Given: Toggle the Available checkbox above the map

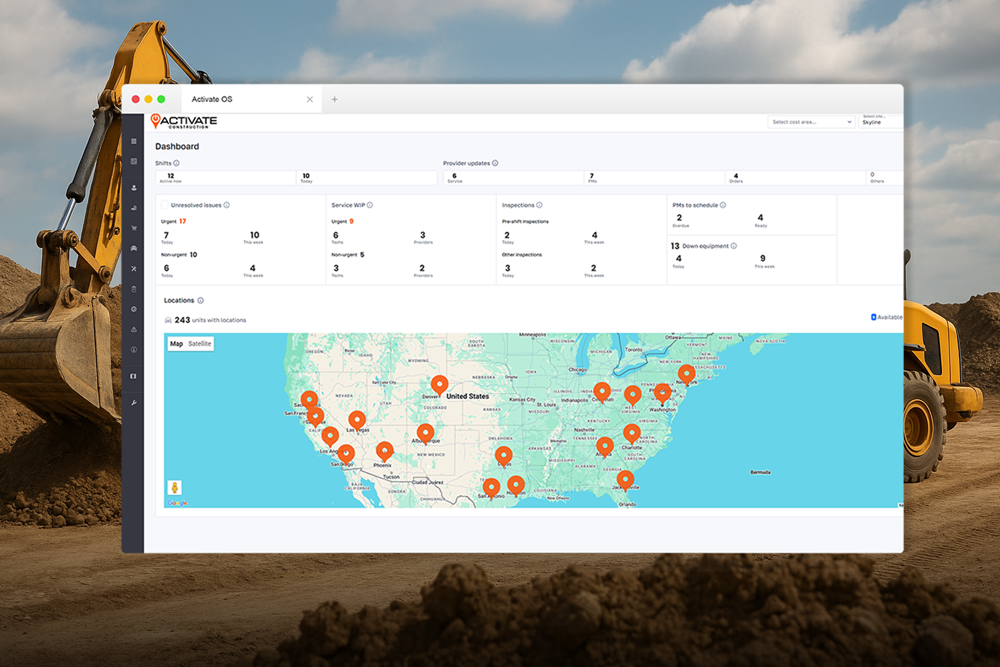Looking at the screenshot, I should (874, 317).
